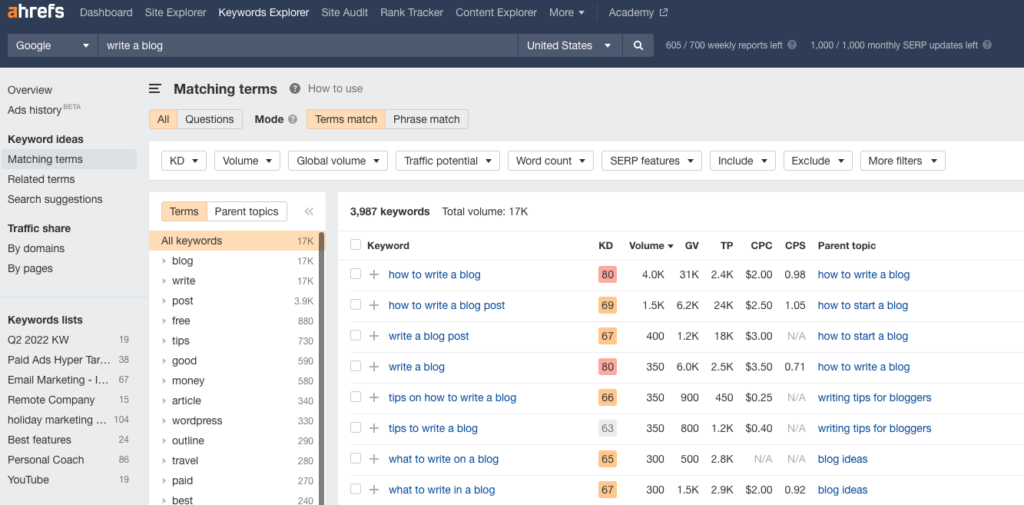Open the hamburger menu beside Matching terms
Viewport: 1024px width, 505px height.
(x=155, y=89)
